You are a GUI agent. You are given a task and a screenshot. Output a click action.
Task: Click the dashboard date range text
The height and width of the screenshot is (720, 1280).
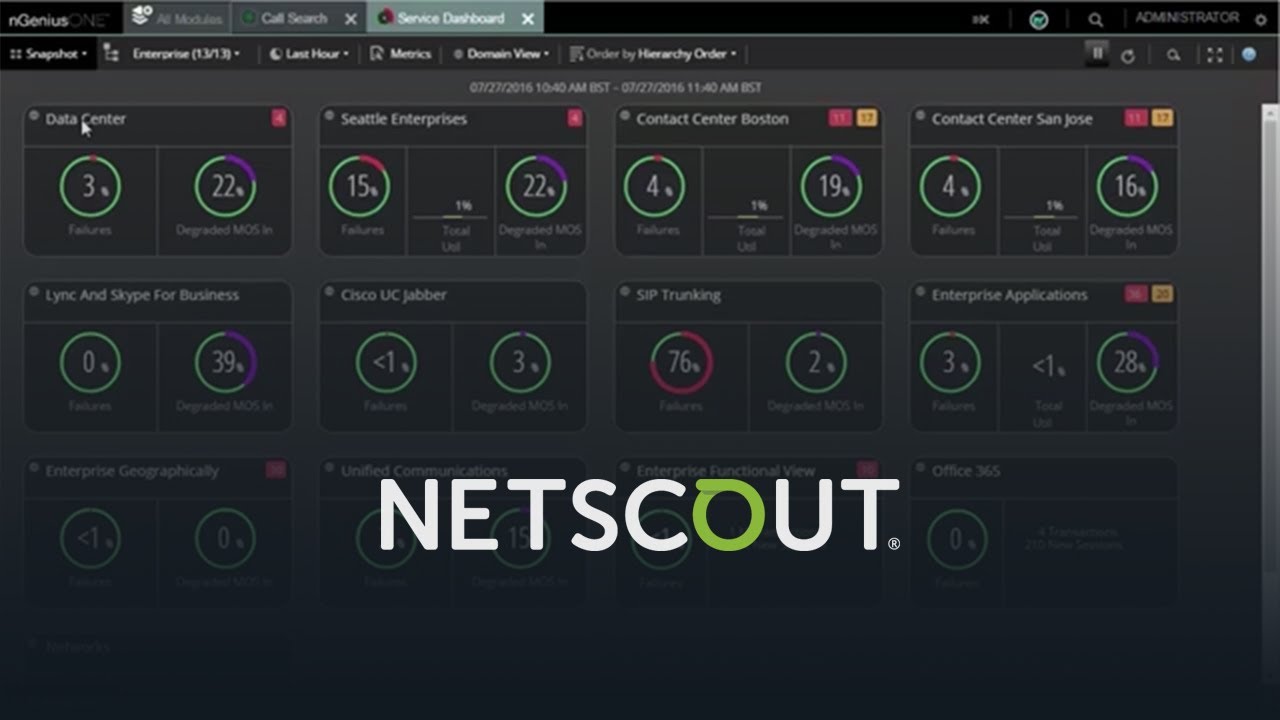click(615, 88)
